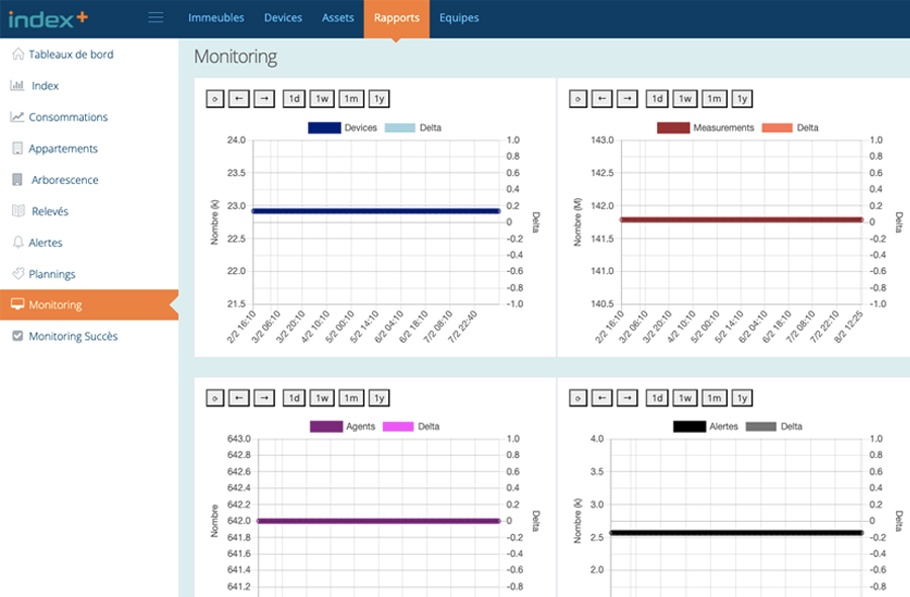
Task: Set Devices chart range to 1d
Action: (294, 99)
